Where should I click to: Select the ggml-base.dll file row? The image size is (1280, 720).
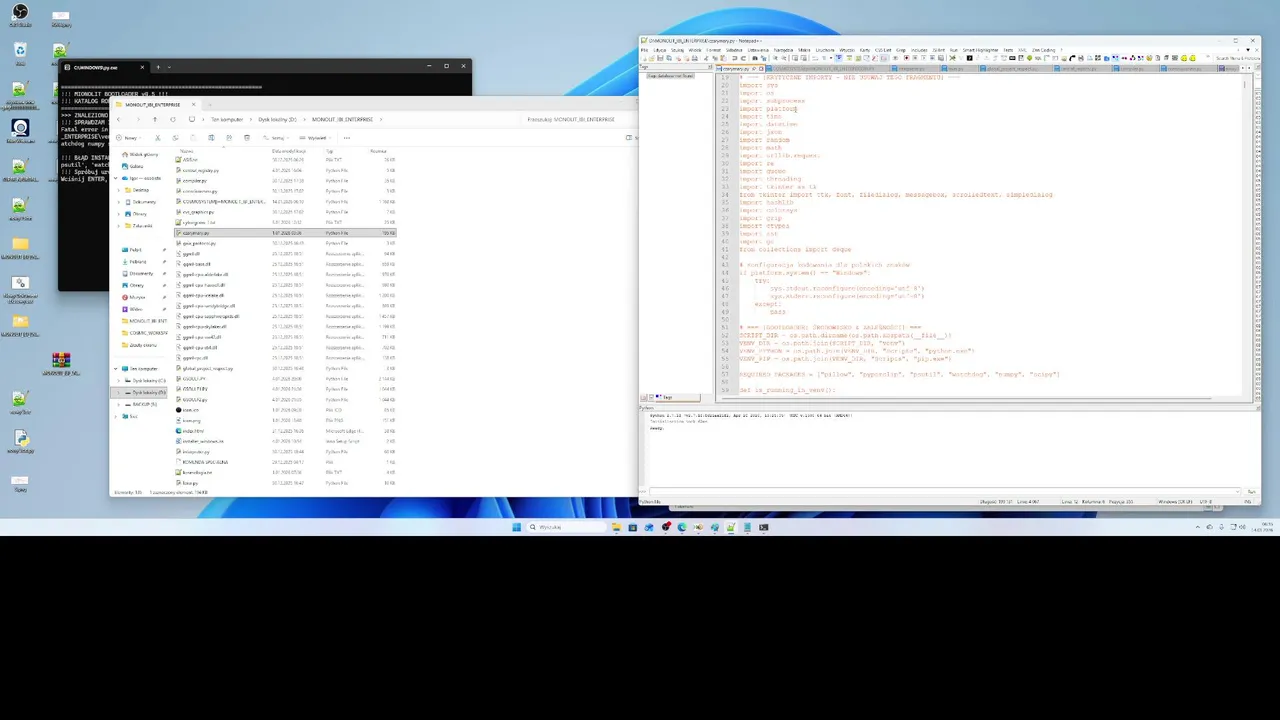coord(286,264)
